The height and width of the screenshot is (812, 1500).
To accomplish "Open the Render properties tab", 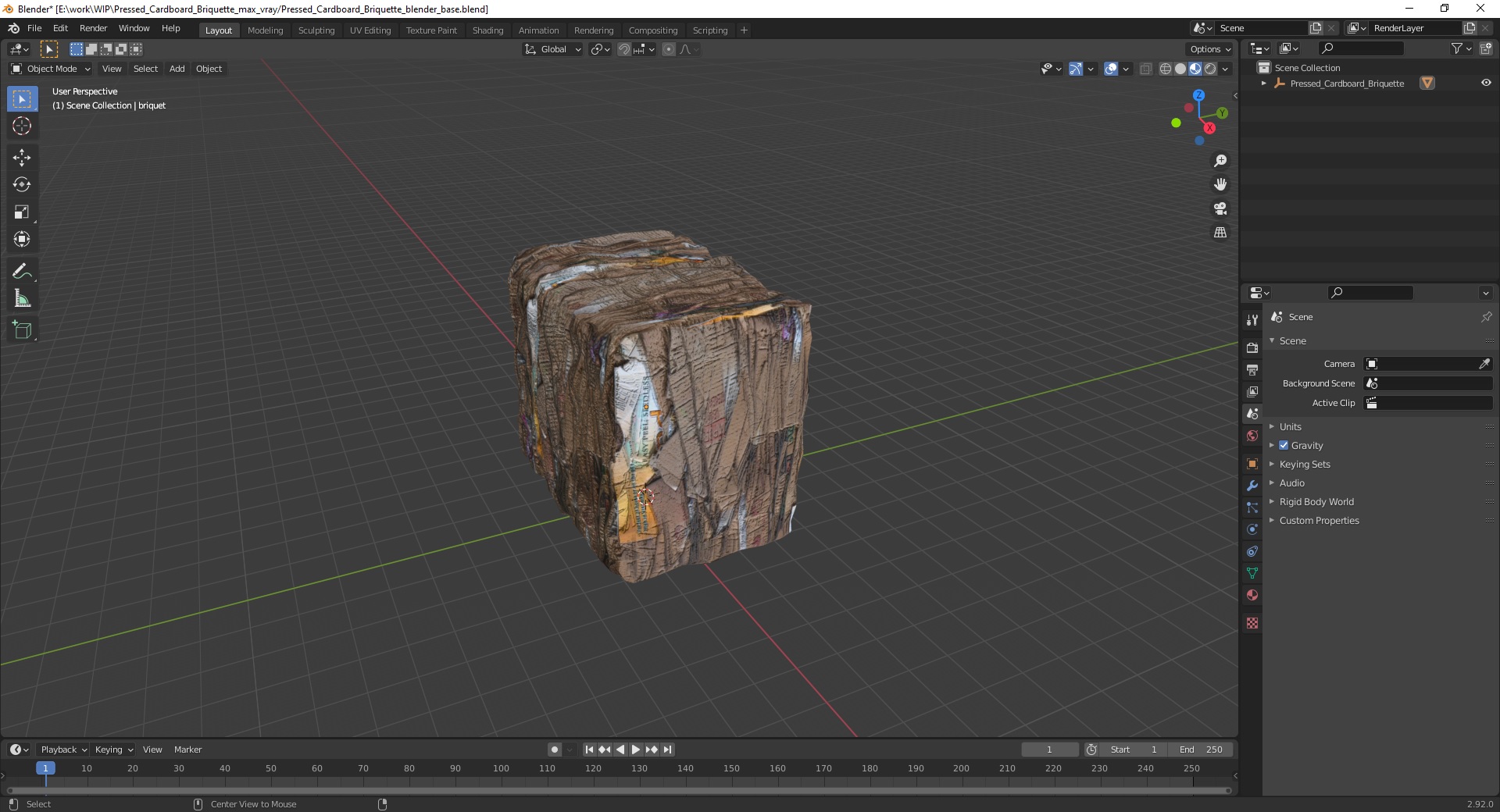I will pyautogui.click(x=1252, y=347).
